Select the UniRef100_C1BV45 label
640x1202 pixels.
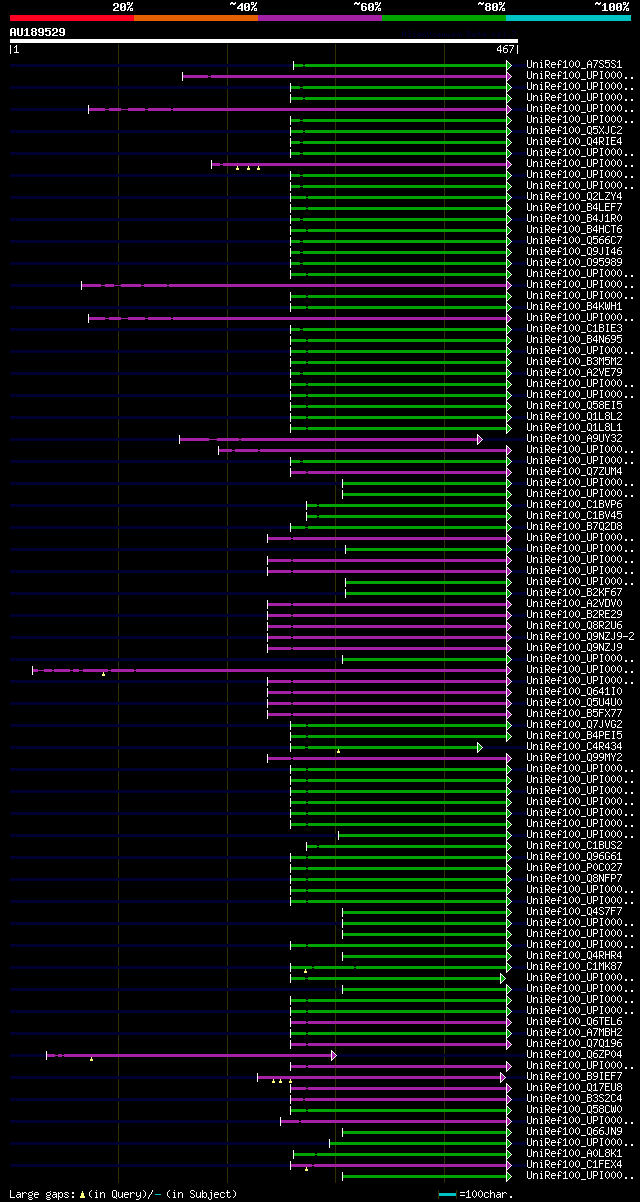pos(574,515)
